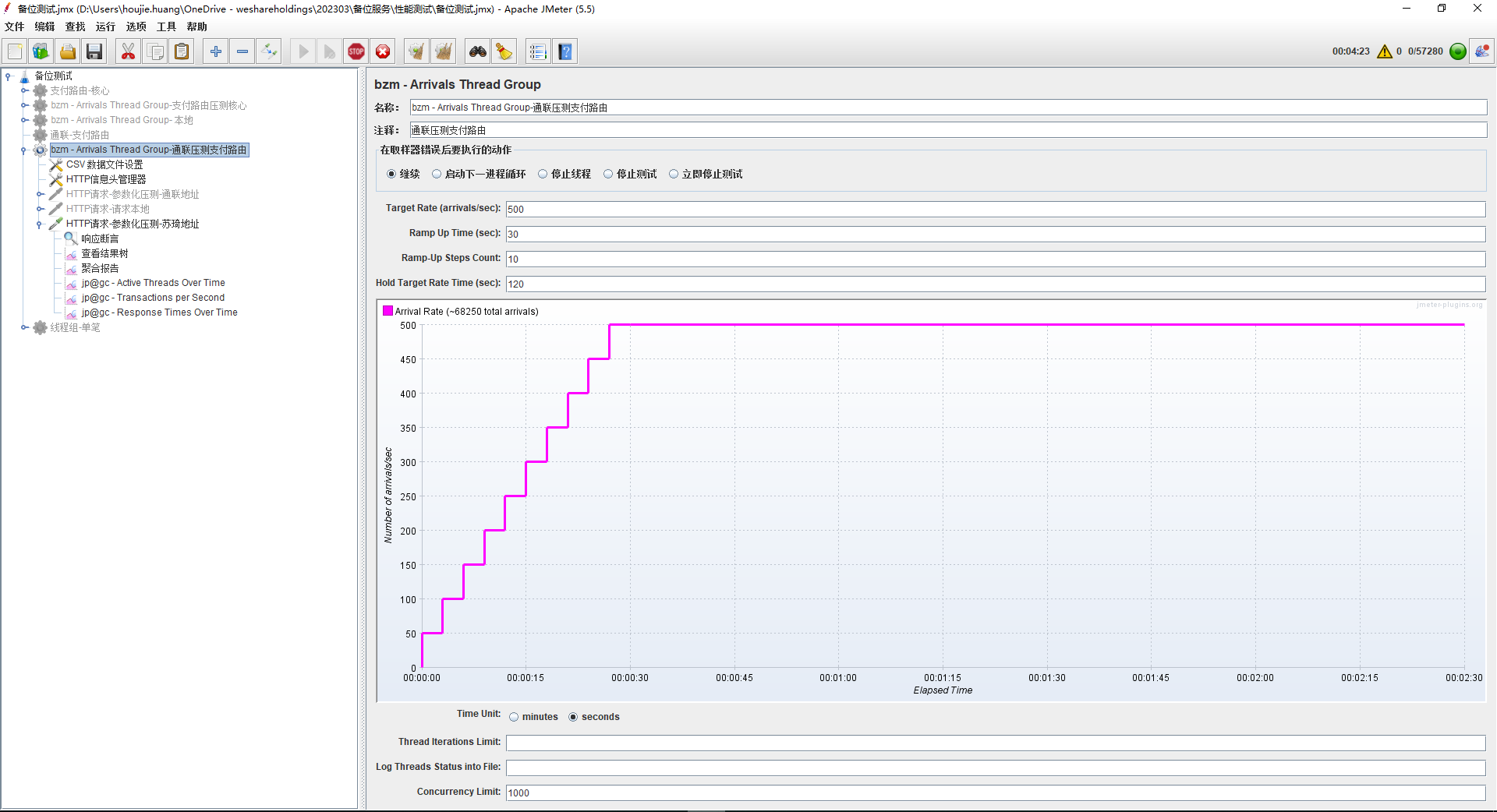Expand the 支付路由-核心 node
Viewport: 1497px width, 812px height.
[24, 90]
